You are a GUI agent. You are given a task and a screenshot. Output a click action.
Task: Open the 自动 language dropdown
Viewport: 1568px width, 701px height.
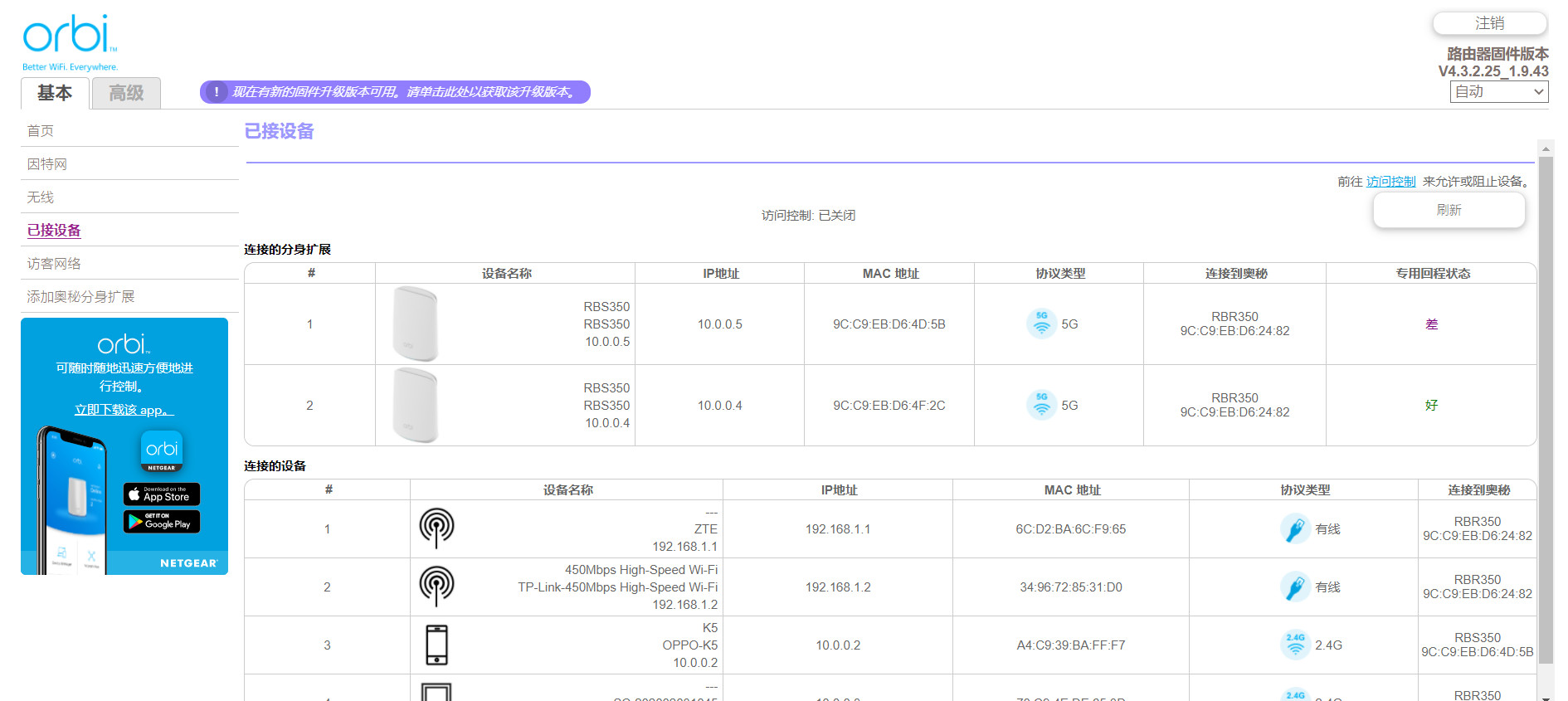pyautogui.click(x=1499, y=92)
